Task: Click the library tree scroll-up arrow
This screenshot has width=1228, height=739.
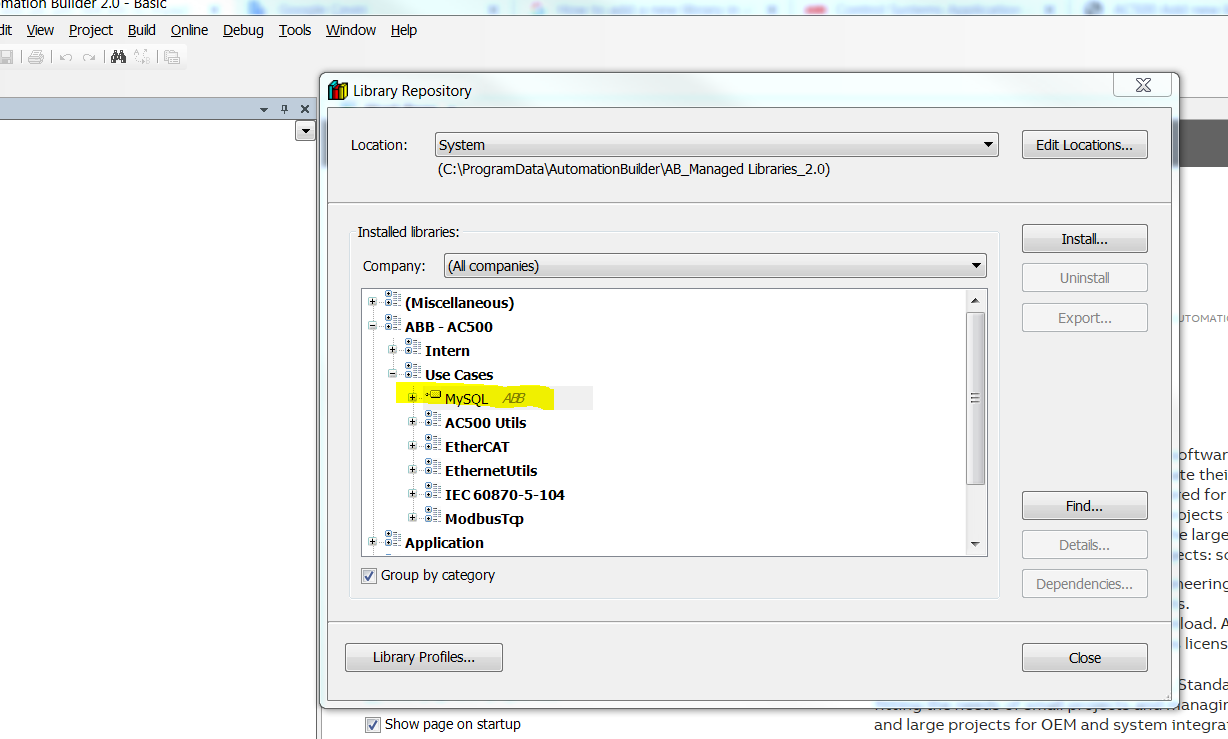Action: pyautogui.click(x=976, y=299)
